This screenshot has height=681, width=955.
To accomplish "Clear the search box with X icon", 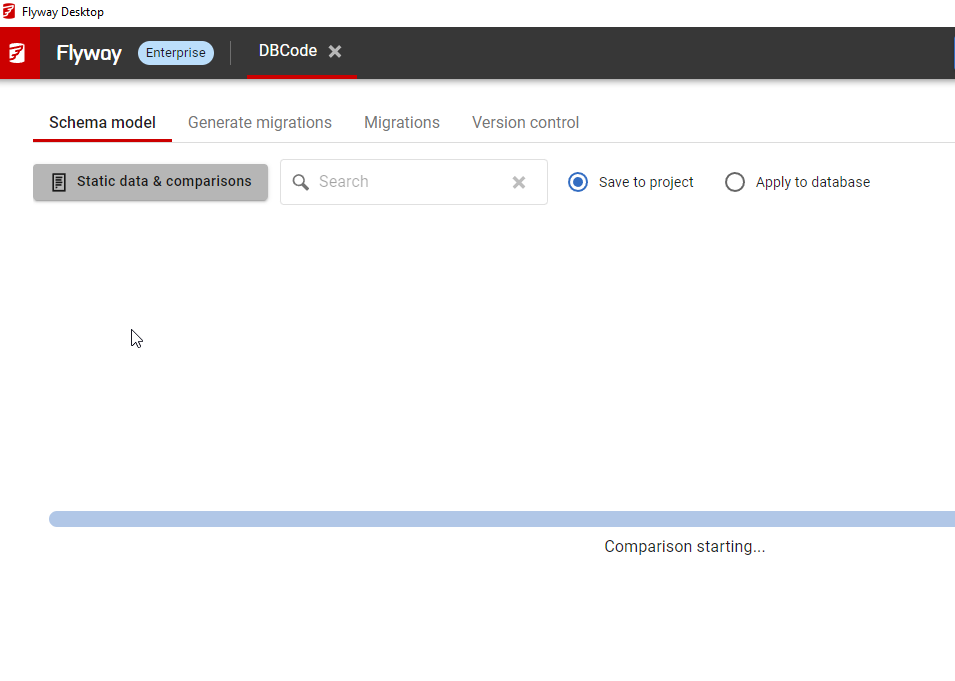I will point(519,182).
